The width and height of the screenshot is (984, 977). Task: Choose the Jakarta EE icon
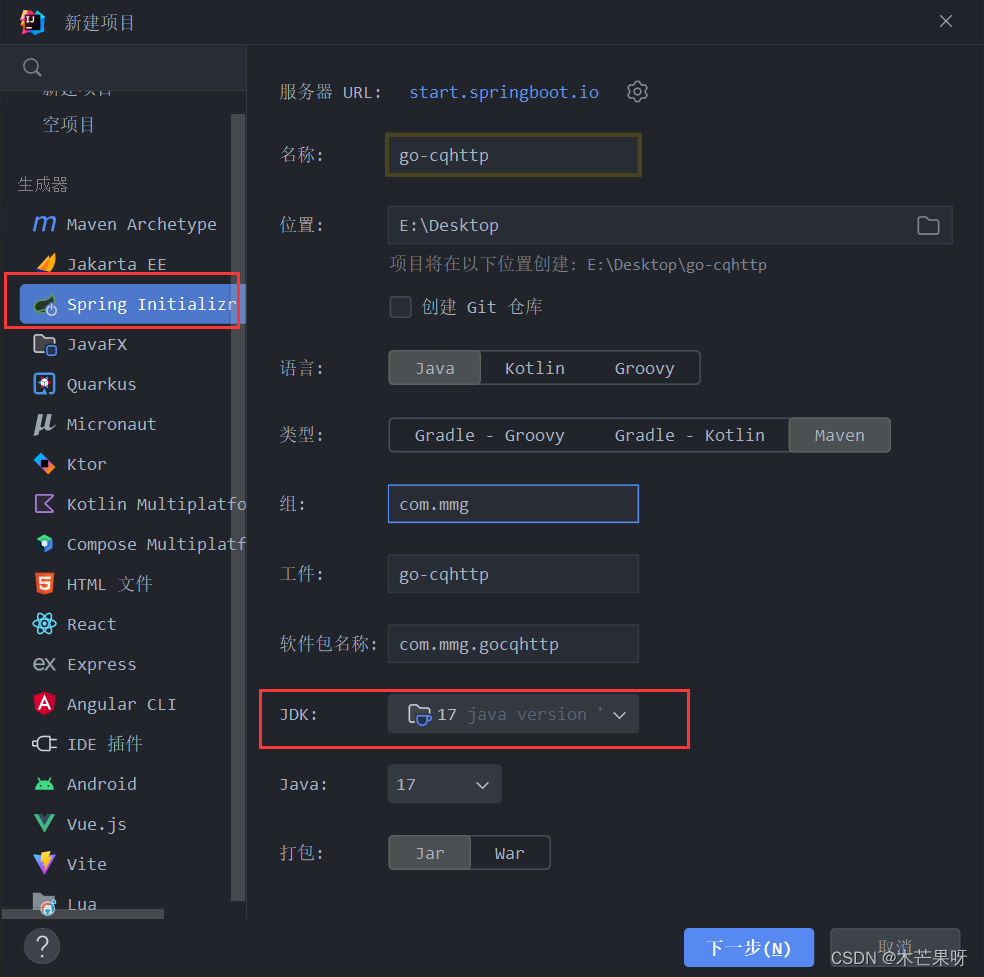point(46,264)
